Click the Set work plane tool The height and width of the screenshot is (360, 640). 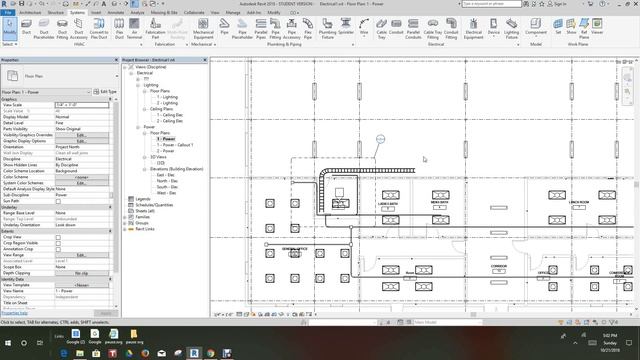pyautogui.click(x=558, y=27)
